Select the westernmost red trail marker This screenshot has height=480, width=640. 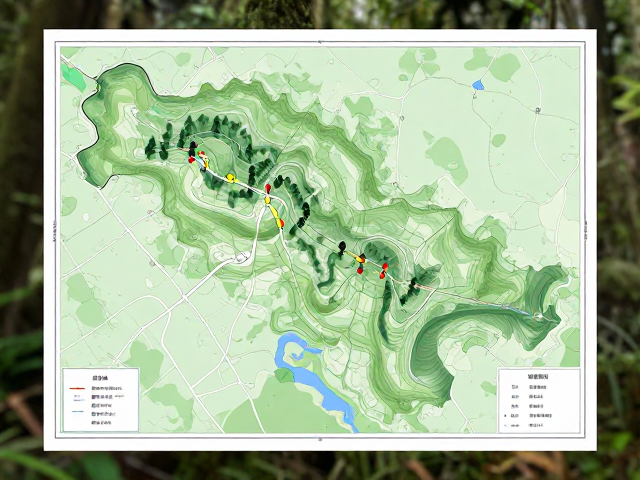(x=191, y=160)
